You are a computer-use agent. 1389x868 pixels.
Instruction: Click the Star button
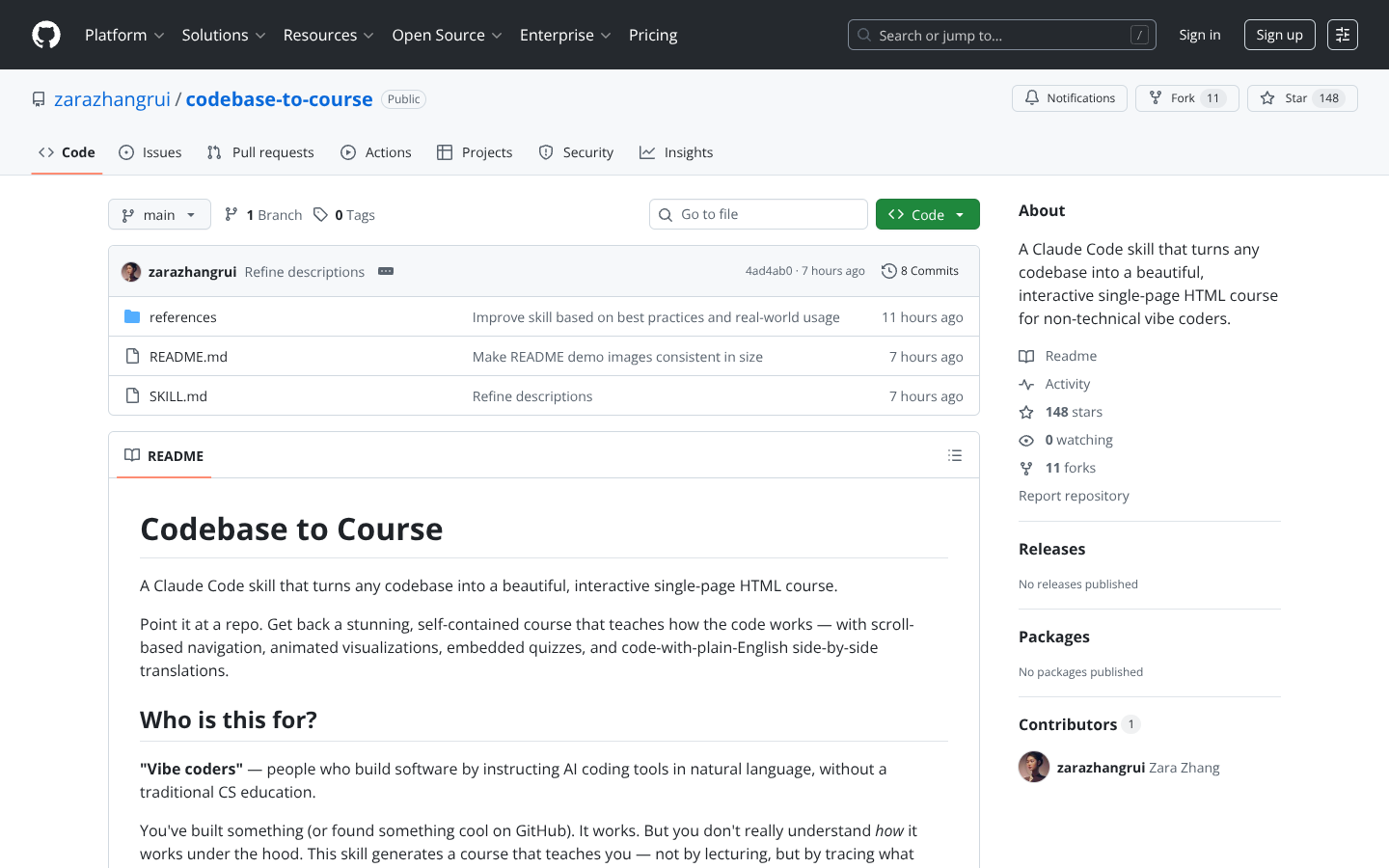point(1286,98)
